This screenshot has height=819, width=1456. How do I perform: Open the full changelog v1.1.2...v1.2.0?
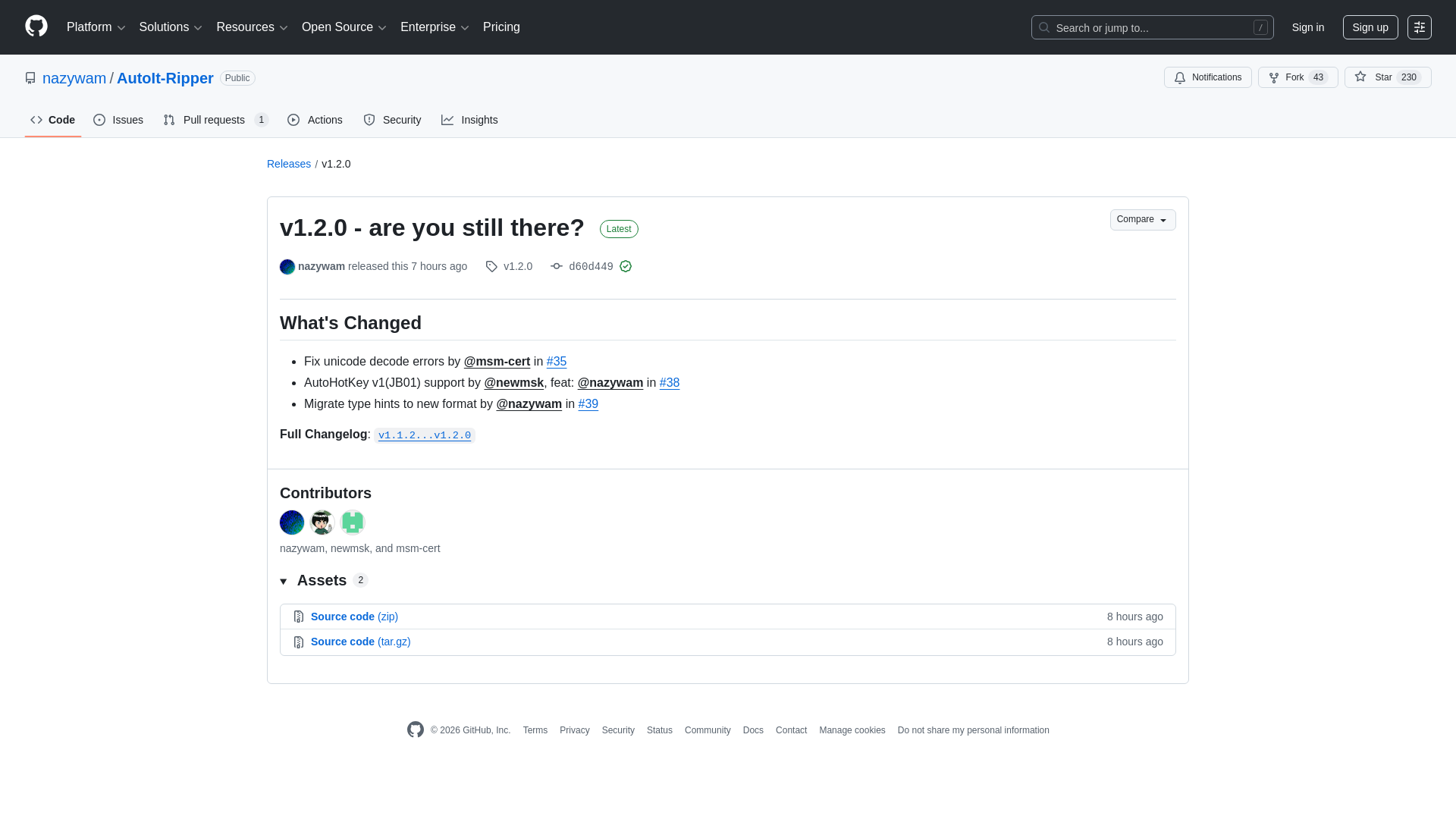[424, 435]
